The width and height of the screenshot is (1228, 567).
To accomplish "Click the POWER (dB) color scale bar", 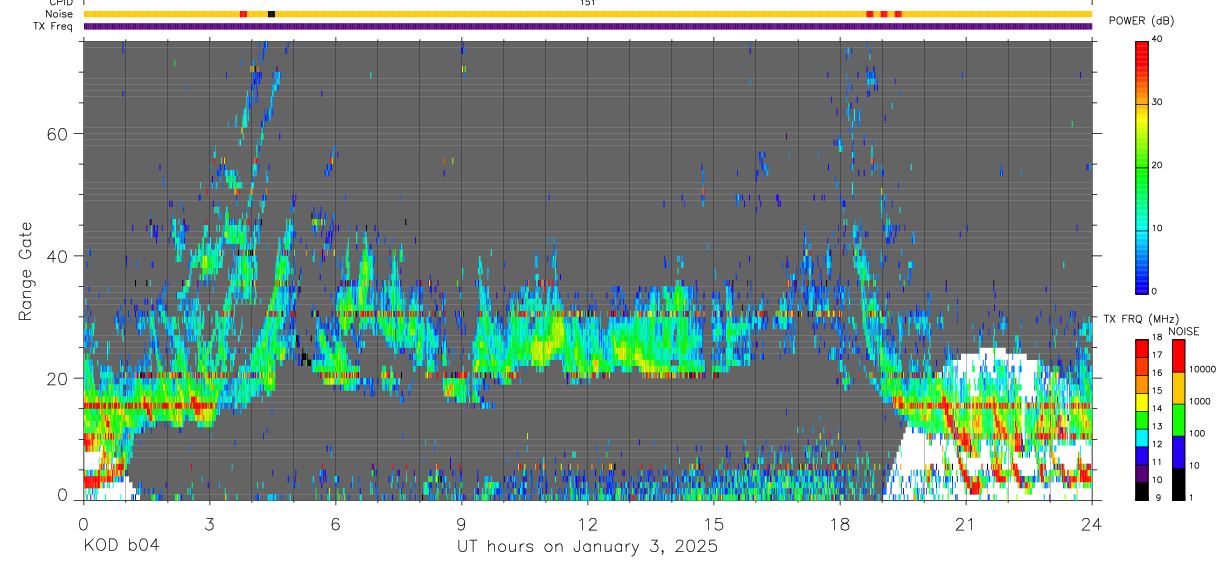I will click(1141, 166).
